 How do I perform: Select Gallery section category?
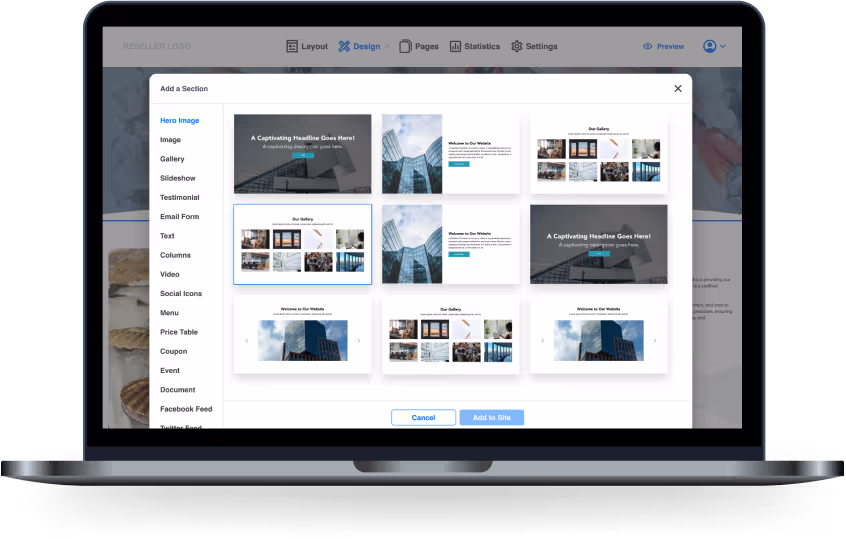(x=172, y=159)
